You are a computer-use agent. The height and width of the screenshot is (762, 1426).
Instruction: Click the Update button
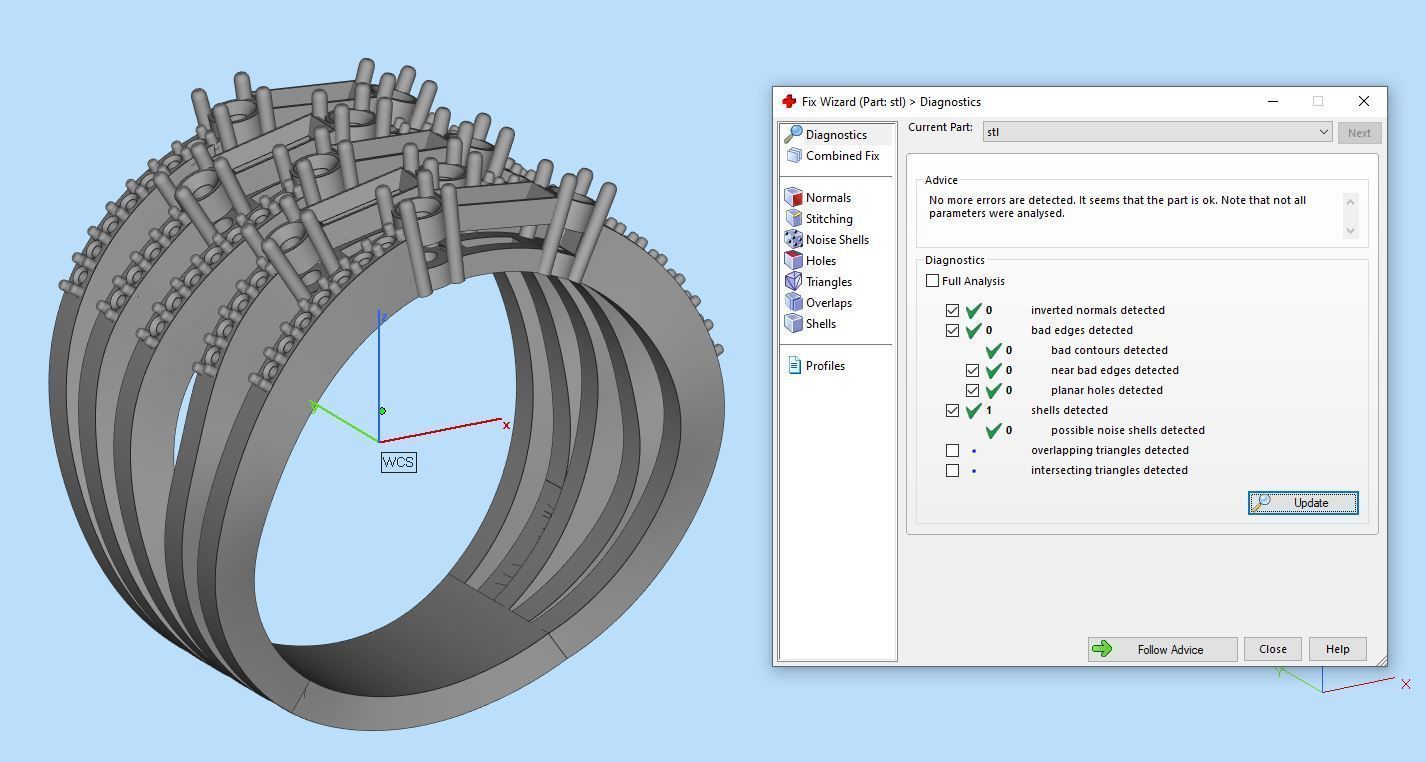click(x=1303, y=503)
